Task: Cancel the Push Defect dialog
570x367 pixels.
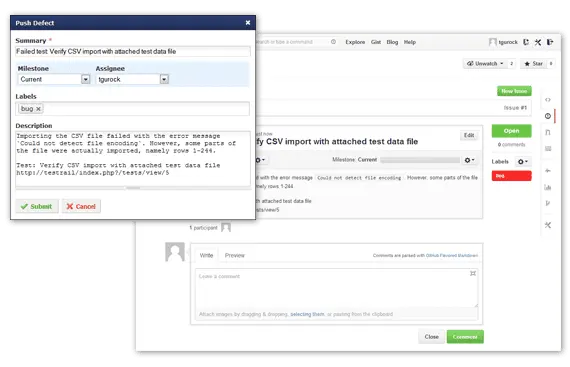Action: (81, 206)
